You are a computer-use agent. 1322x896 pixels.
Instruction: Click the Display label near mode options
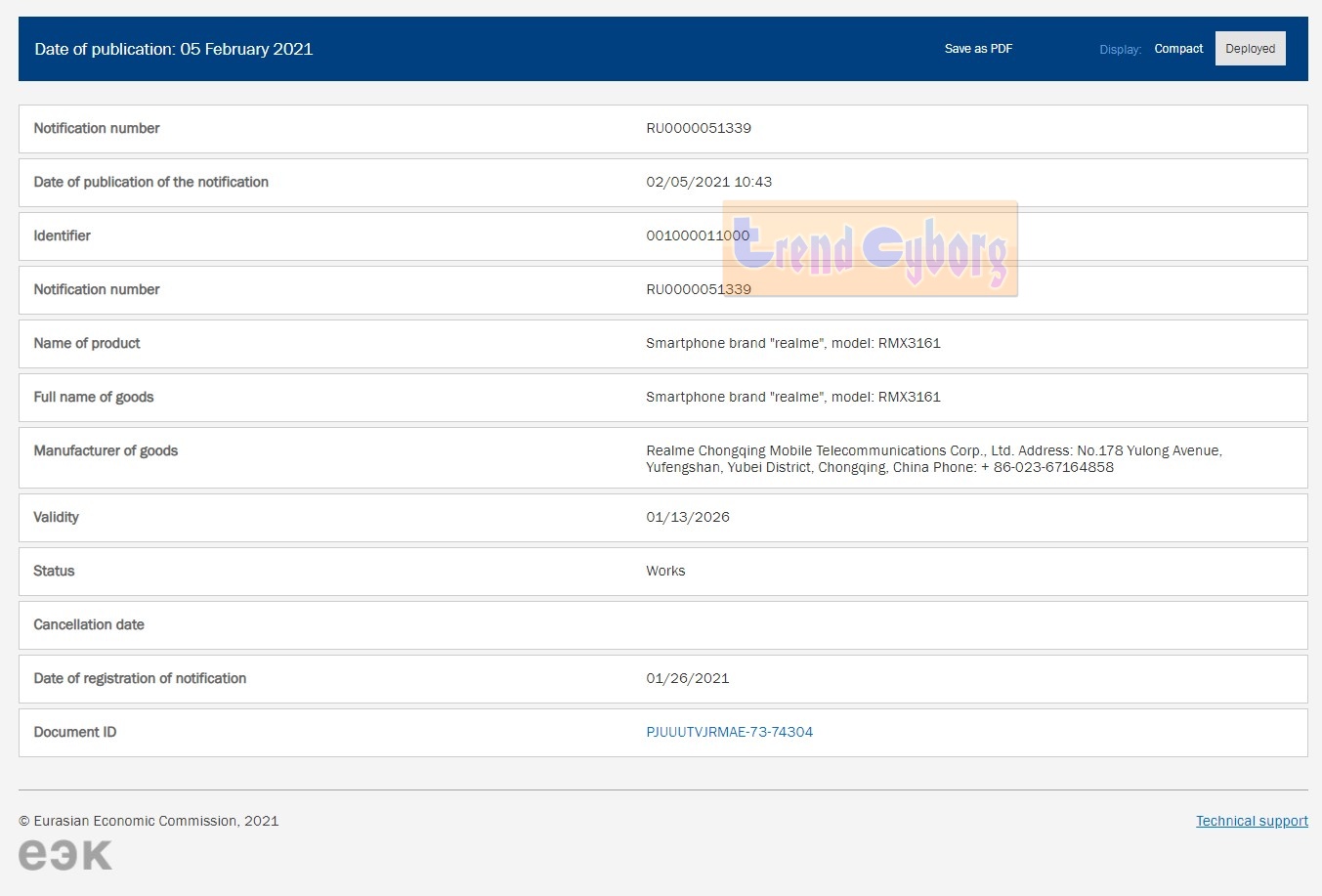click(x=1120, y=49)
